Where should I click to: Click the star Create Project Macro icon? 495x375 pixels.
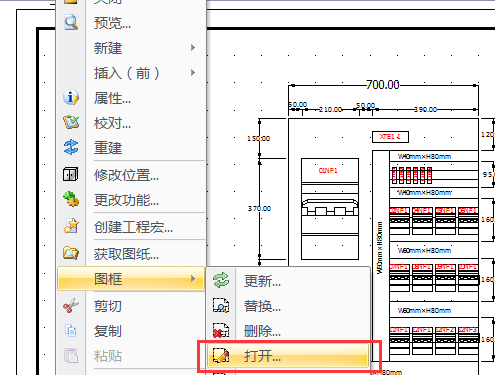pyautogui.click(x=71, y=226)
